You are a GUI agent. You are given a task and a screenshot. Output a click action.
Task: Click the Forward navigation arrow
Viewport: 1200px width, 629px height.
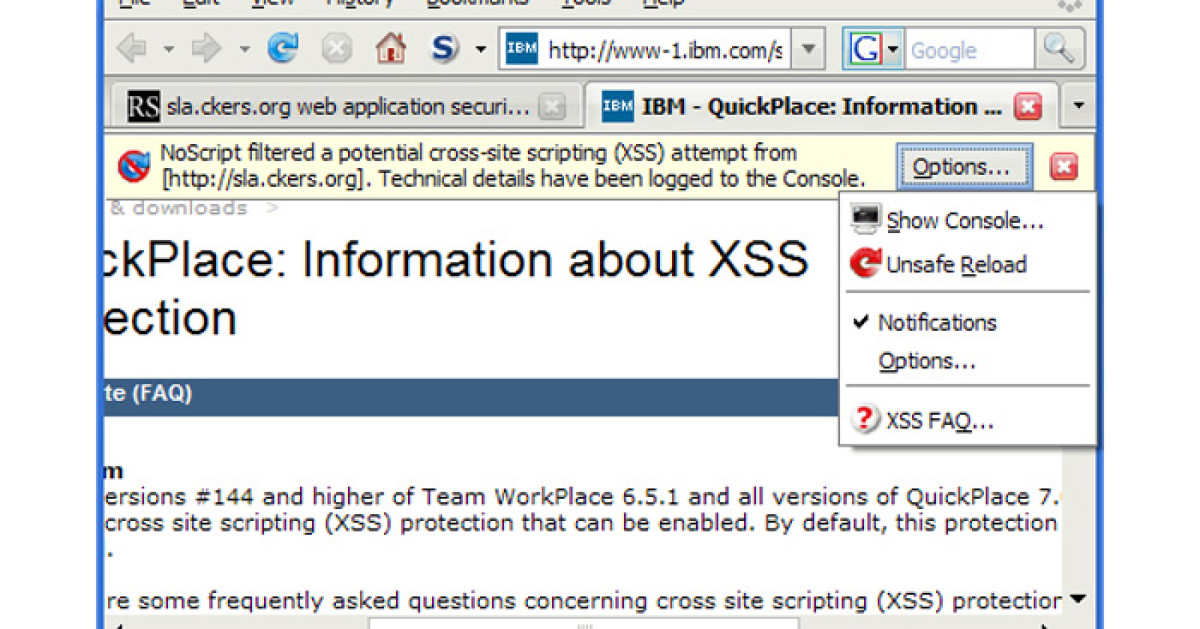pyautogui.click(x=207, y=48)
